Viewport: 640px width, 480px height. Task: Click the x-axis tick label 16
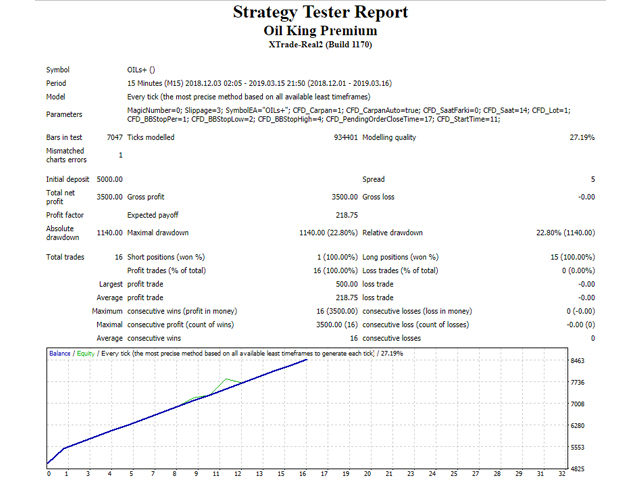(302, 474)
